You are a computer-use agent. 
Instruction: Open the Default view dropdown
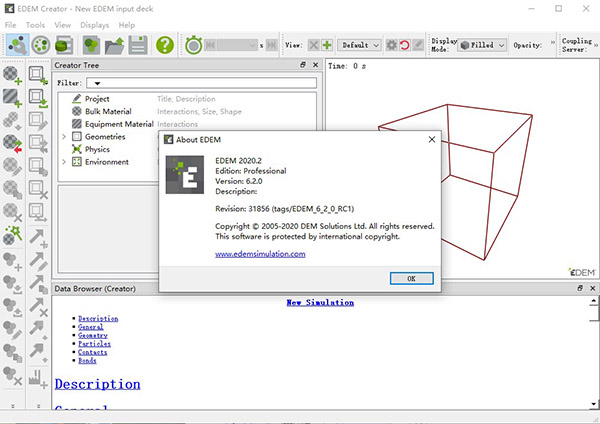click(360, 45)
